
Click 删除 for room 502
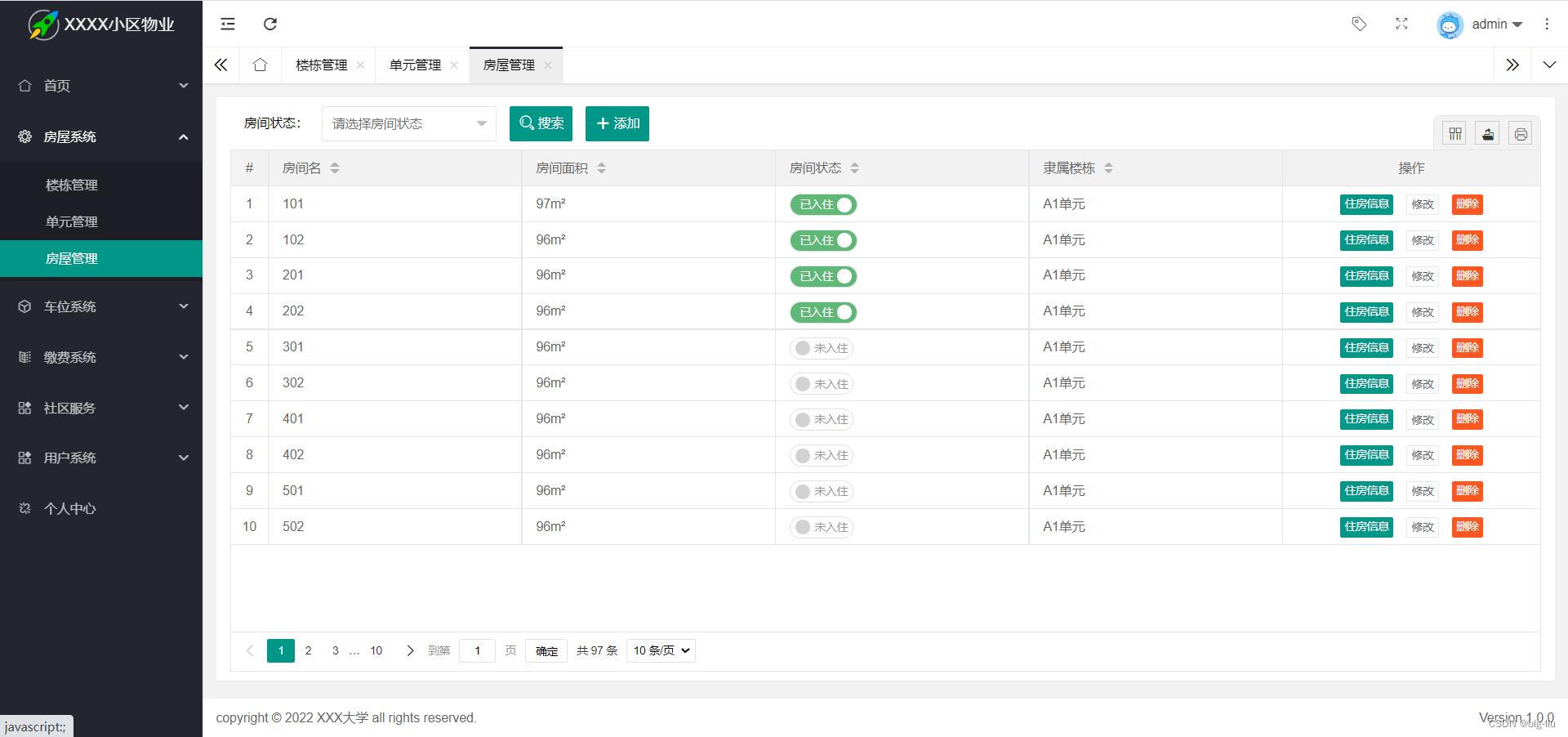(x=1468, y=527)
